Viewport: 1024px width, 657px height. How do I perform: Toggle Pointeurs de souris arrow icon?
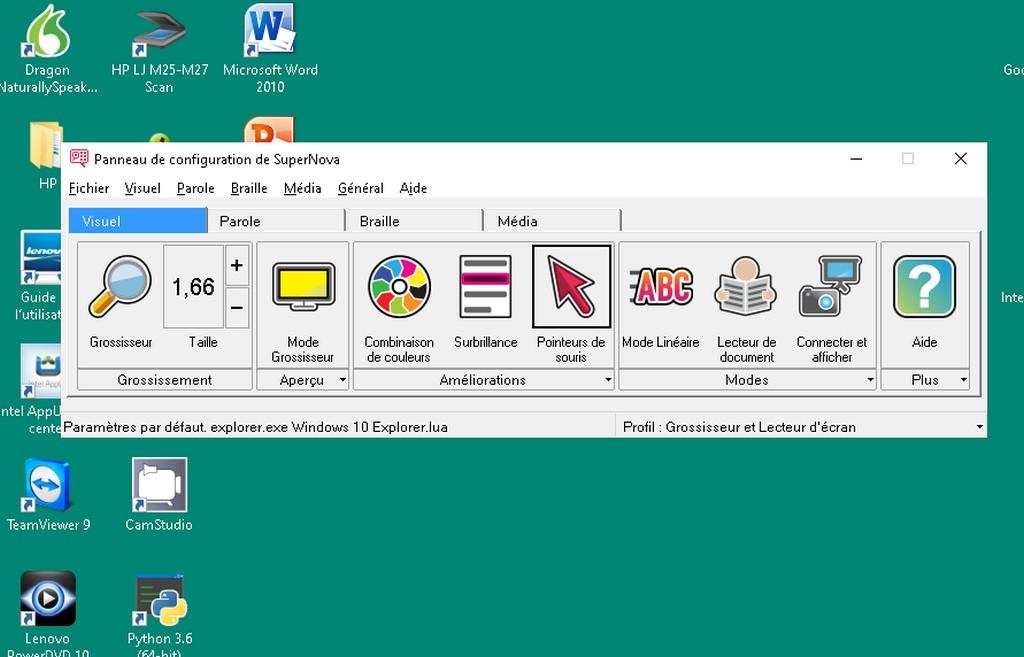coord(571,287)
